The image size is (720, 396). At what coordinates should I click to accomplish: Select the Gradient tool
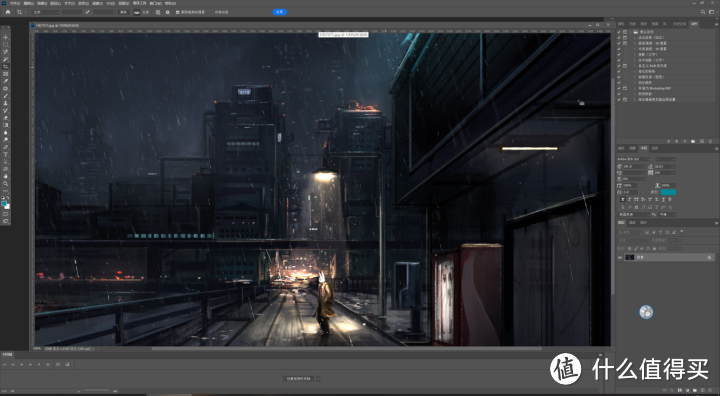[x=6, y=125]
